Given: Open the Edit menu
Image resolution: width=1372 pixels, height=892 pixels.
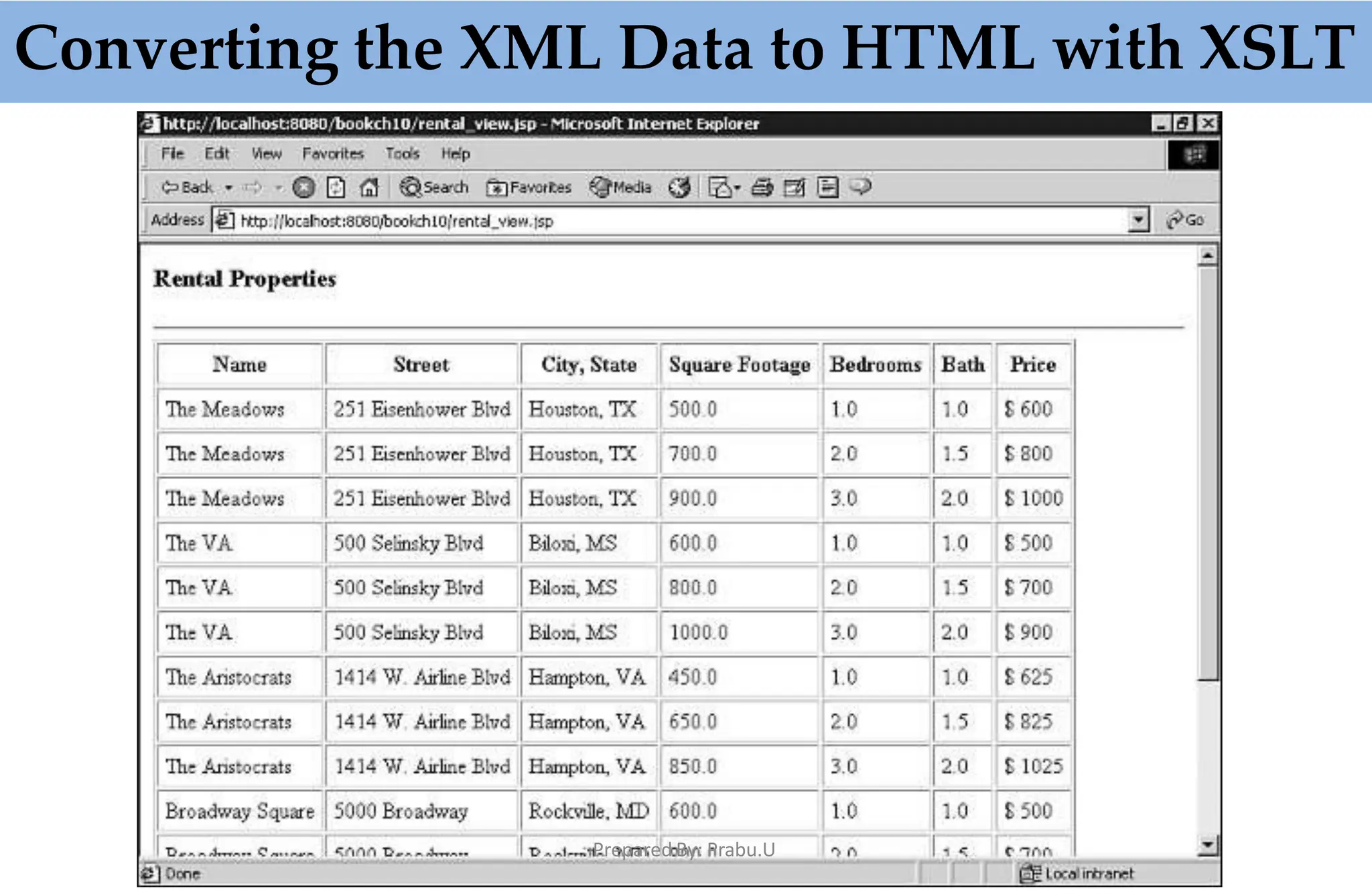Looking at the screenshot, I should click(x=217, y=154).
